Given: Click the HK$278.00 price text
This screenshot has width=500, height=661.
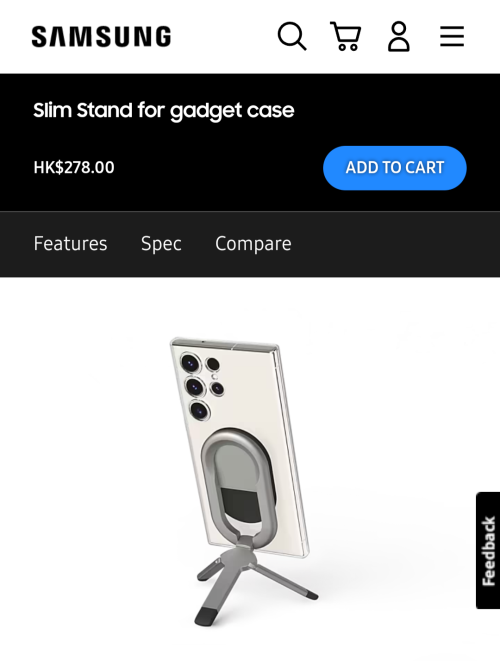Looking at the screenshot, I should coord(74,167).
